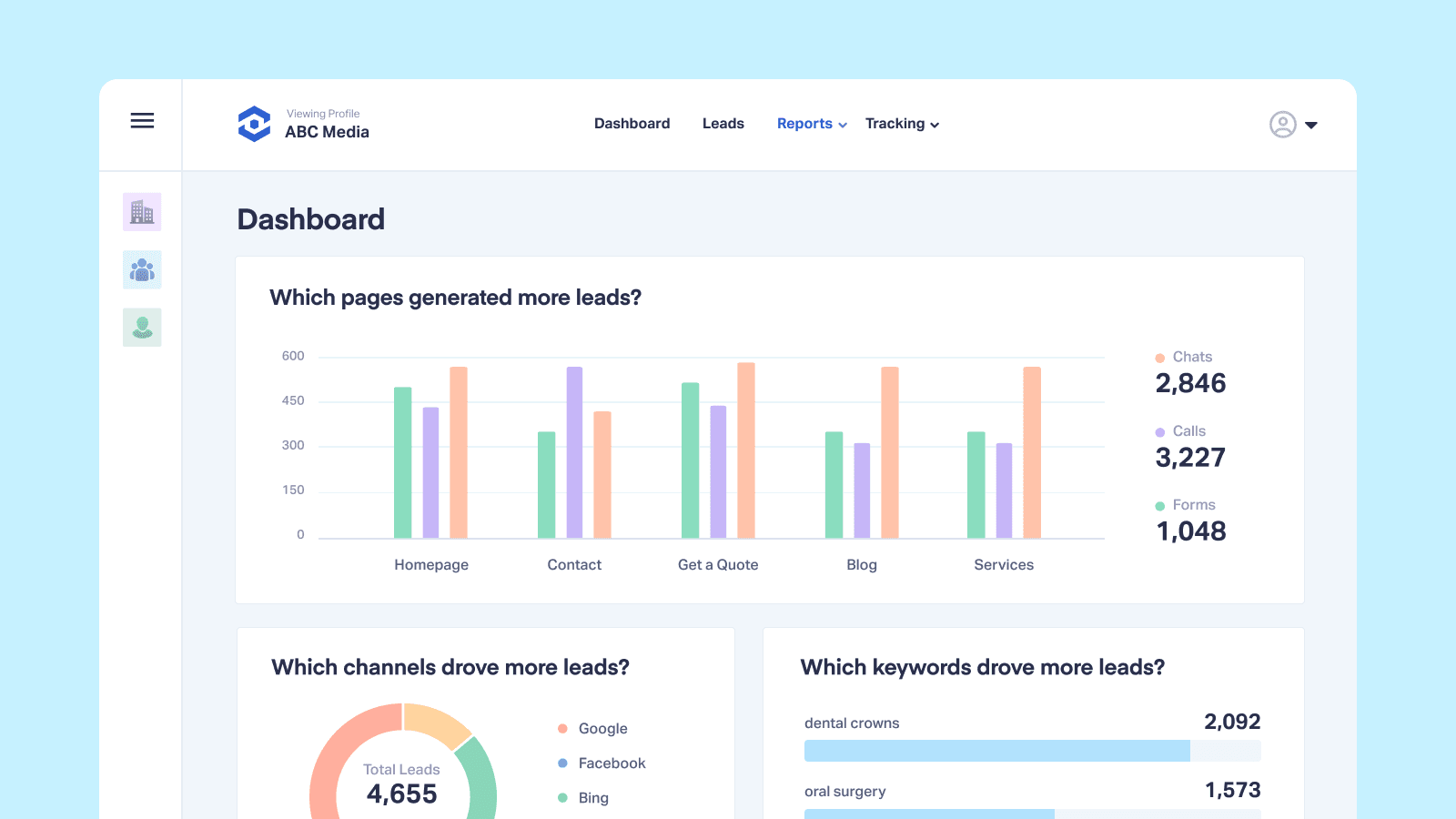
Task: Open the account menu via the profile arrow
Action: pyautogui.click(x=1311, y=125)
